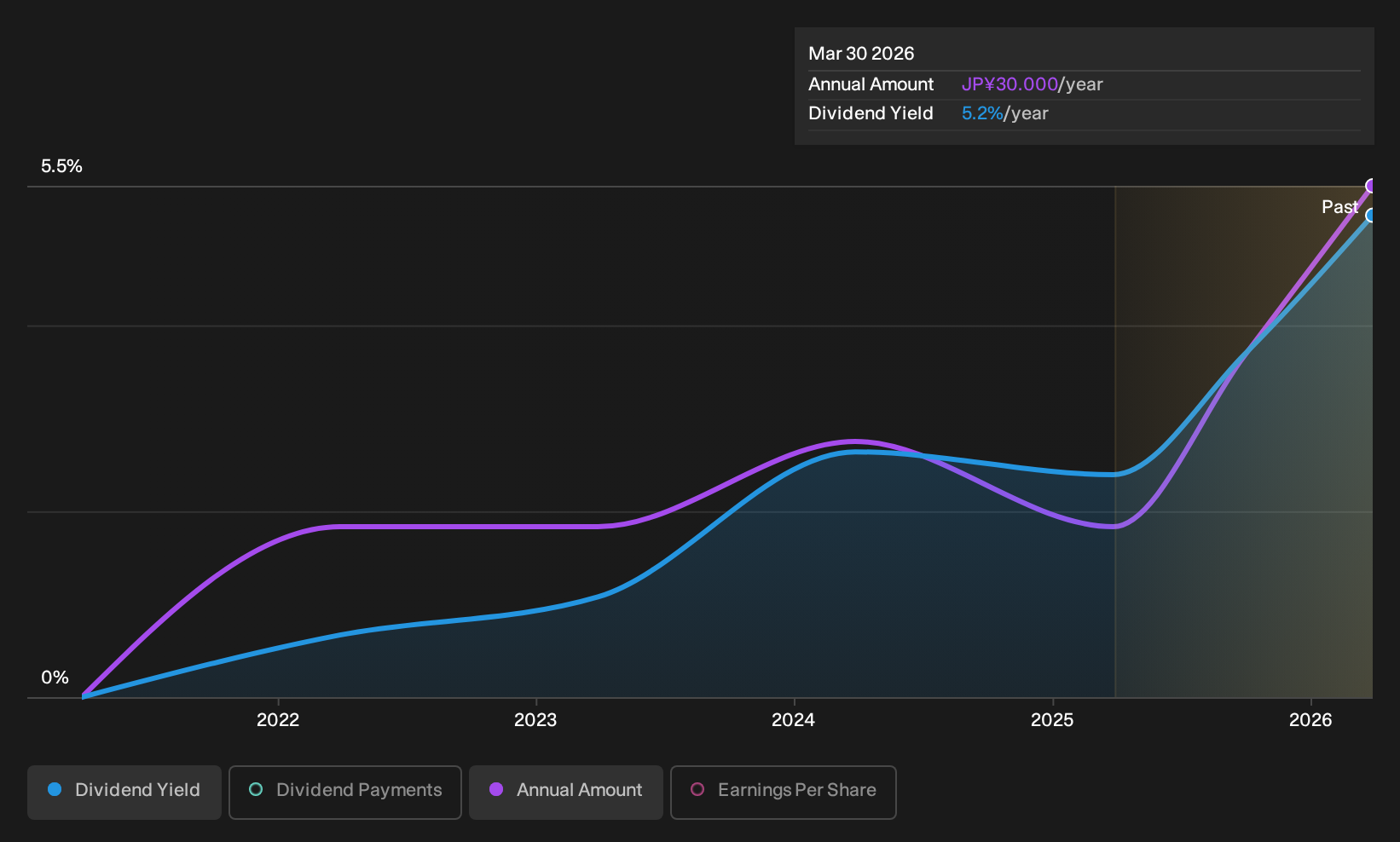Click the 5.5% y-axis label
The image size is (1400, 842).
[61, 166]
